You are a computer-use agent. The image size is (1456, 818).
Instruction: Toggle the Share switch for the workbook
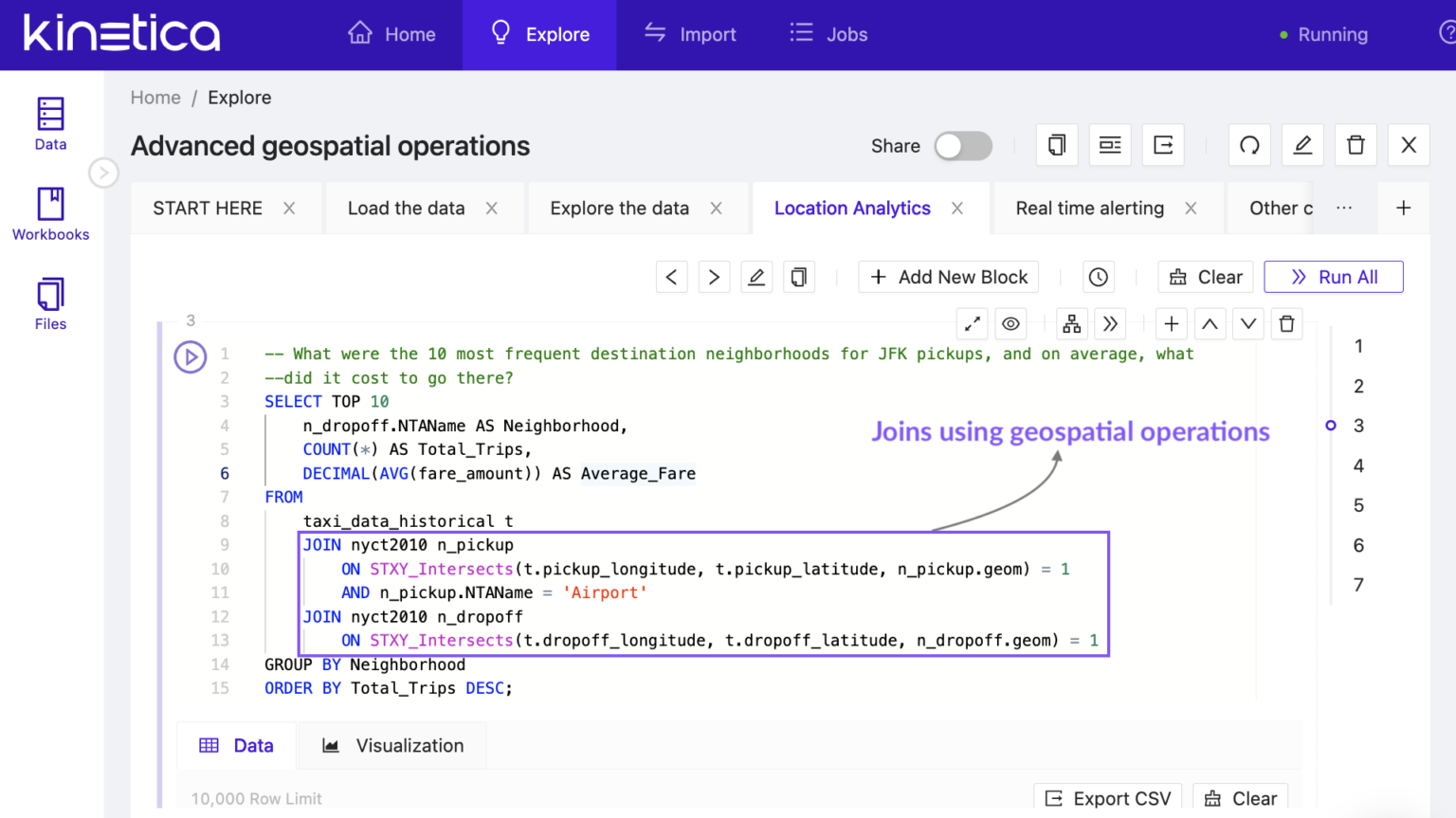(962, 146)
